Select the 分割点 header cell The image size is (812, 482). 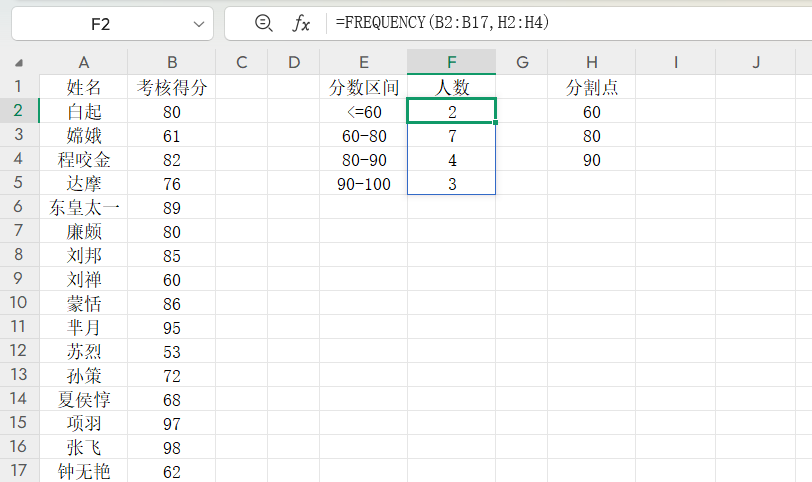coord(592,87)
